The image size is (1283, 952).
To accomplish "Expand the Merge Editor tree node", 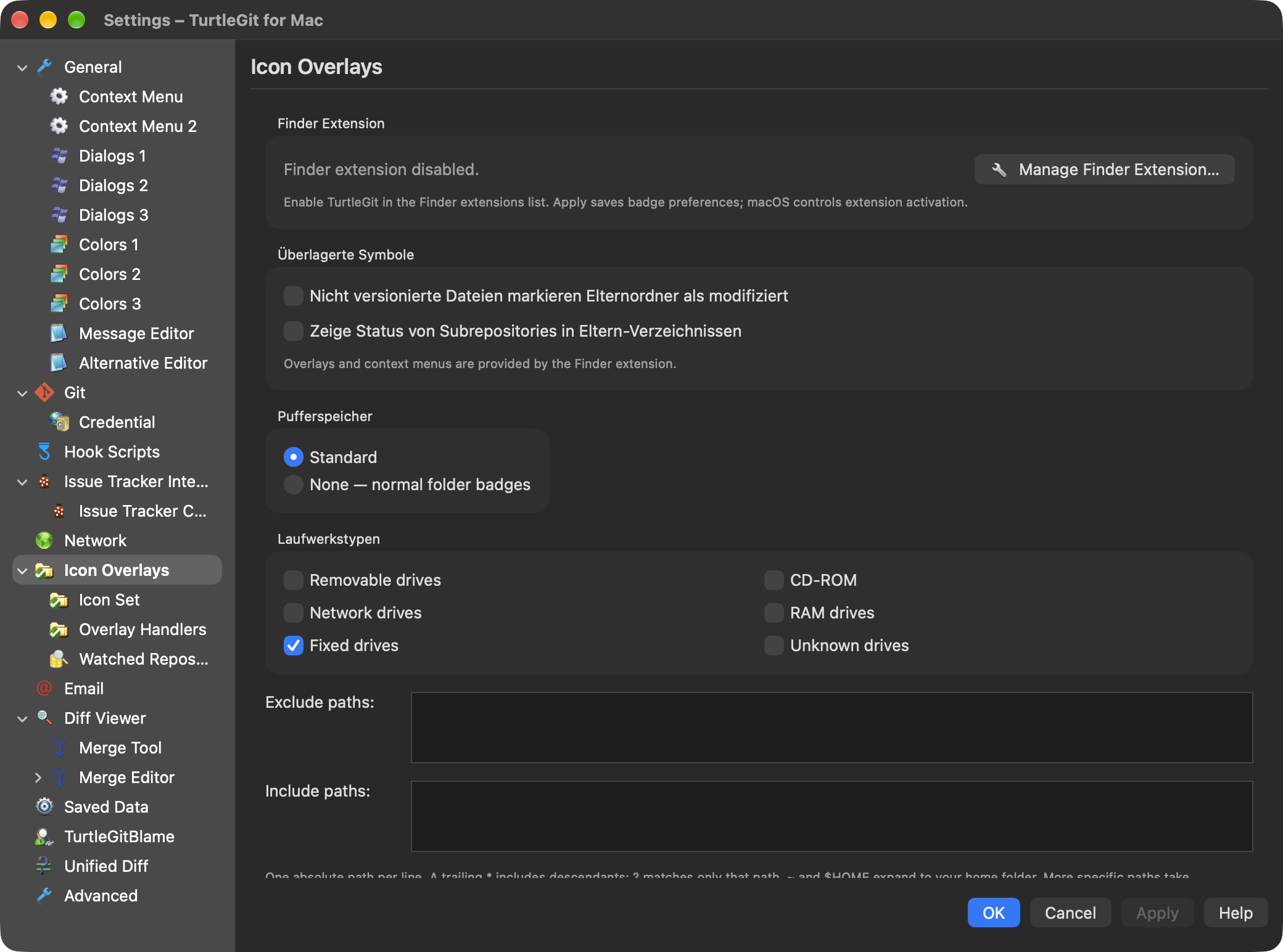I will 38,778.
